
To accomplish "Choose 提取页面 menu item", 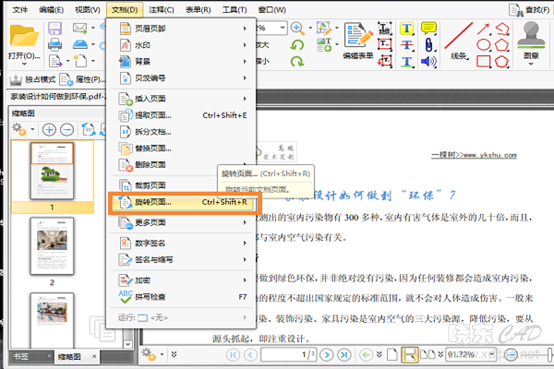I will pos(182,115).
